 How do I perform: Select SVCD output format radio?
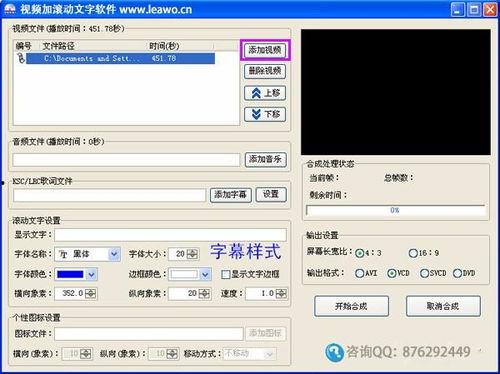[x=424, y=273]
